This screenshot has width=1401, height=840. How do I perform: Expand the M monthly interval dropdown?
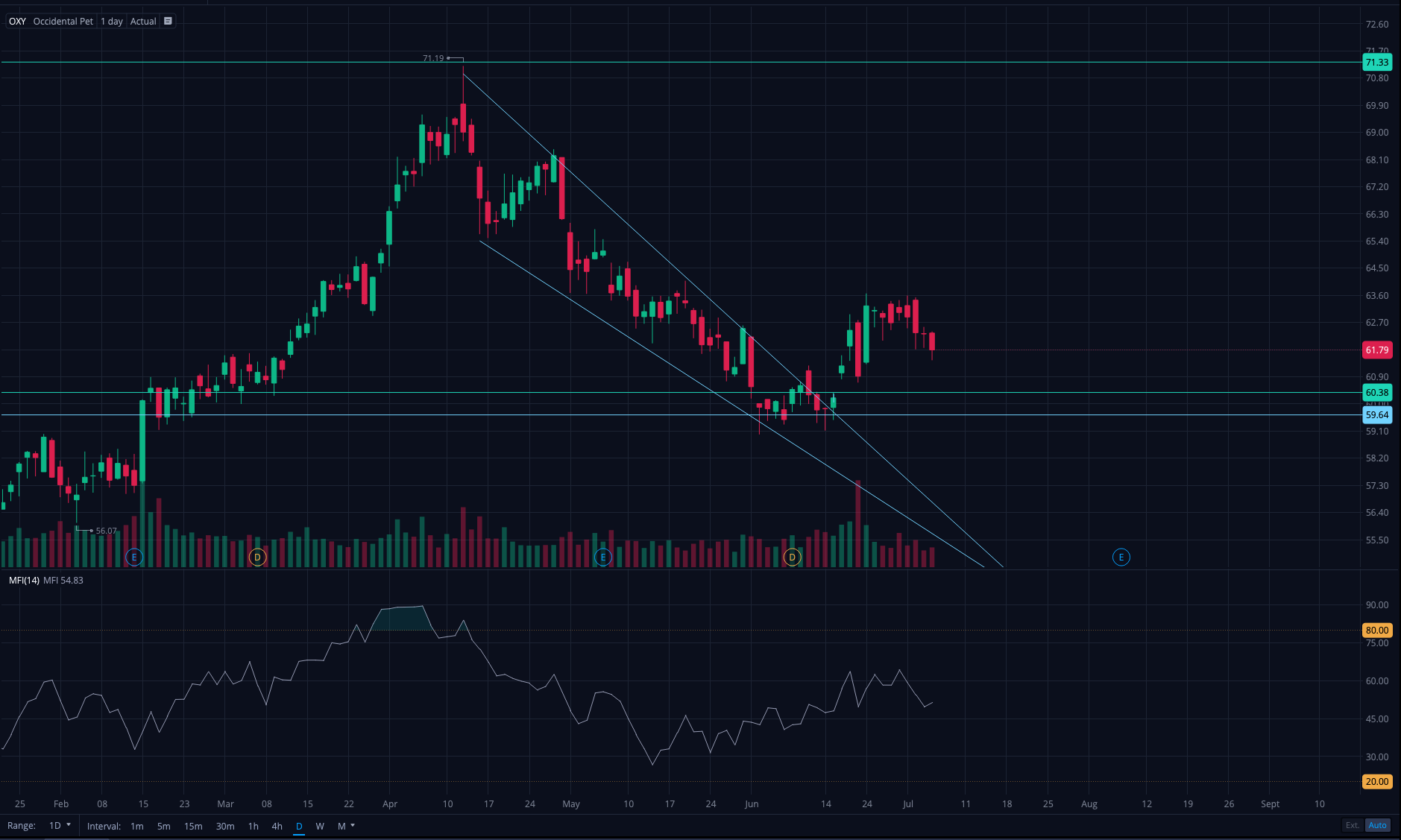(x=346, y=826)
